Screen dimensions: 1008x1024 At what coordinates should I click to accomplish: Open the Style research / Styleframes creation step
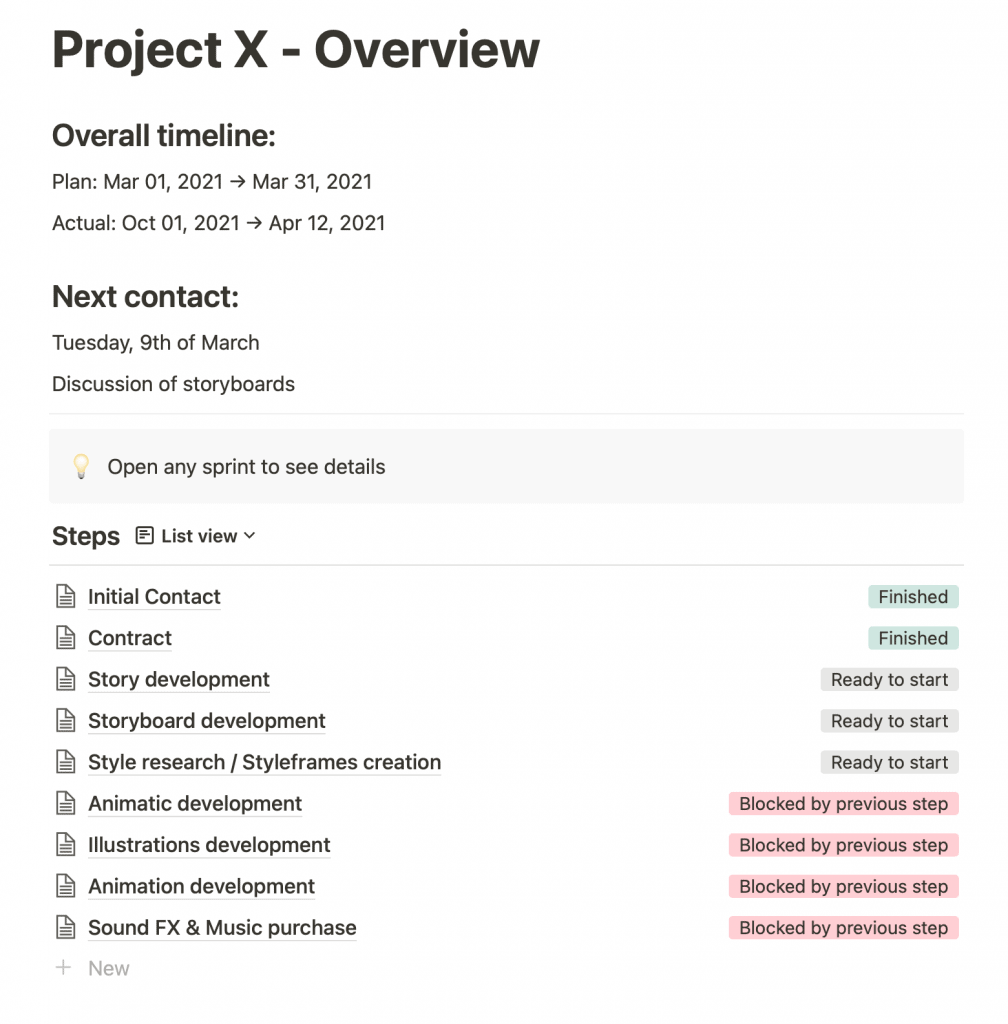click(x=264, y=762)
